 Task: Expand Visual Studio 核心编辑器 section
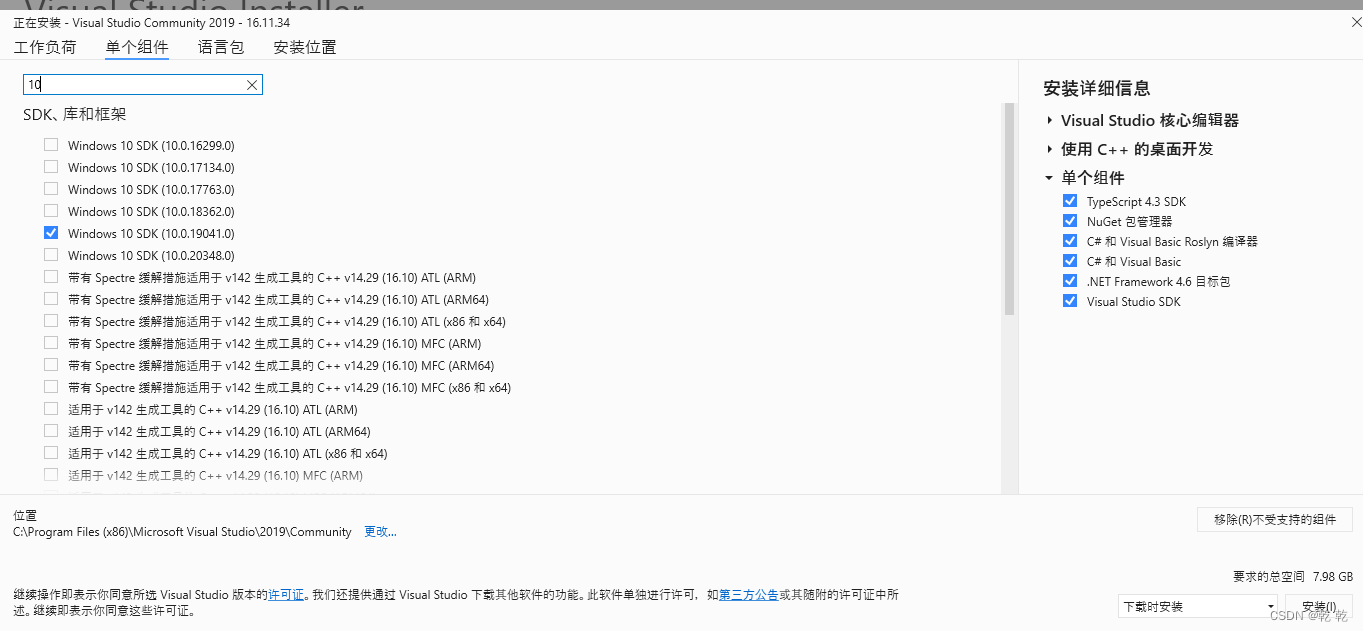pos(1049,120)
